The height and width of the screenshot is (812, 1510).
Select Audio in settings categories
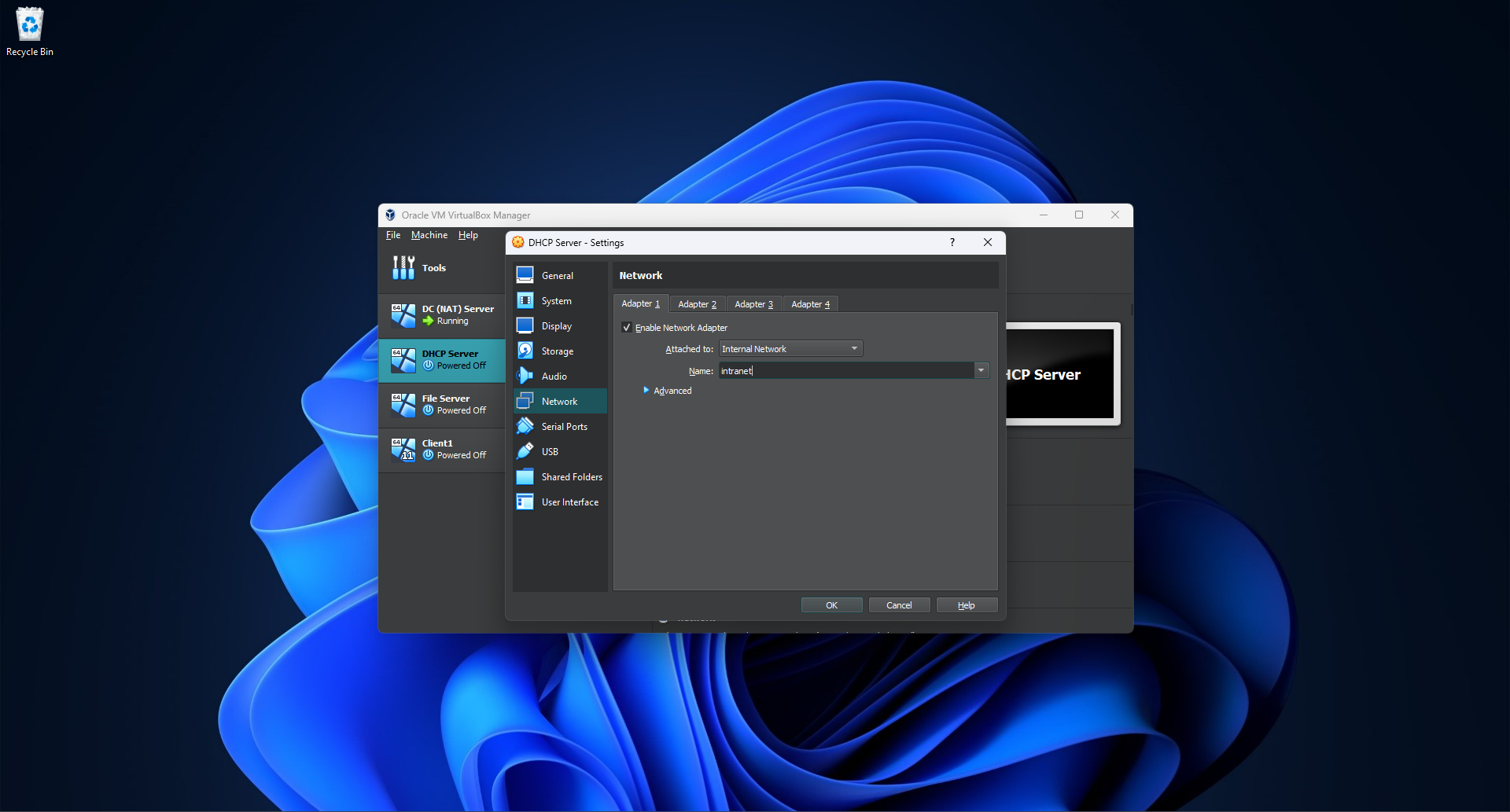pos(560,376)
